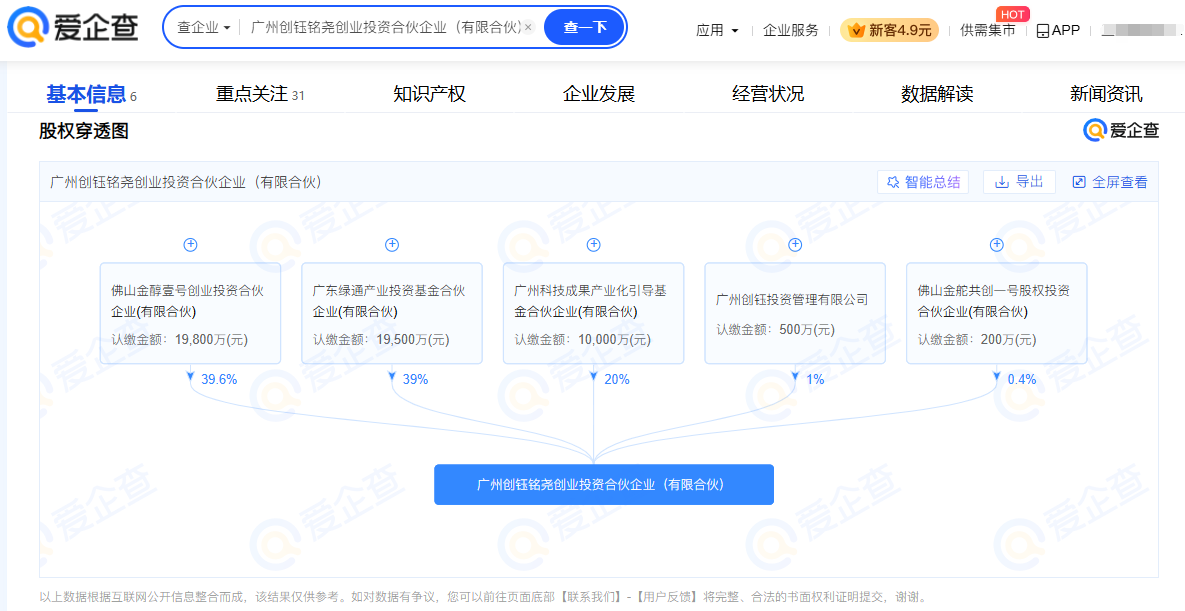Switch to the 企业发展 tab
Screen dimensions: 1185x611
(x=599, y=95)
